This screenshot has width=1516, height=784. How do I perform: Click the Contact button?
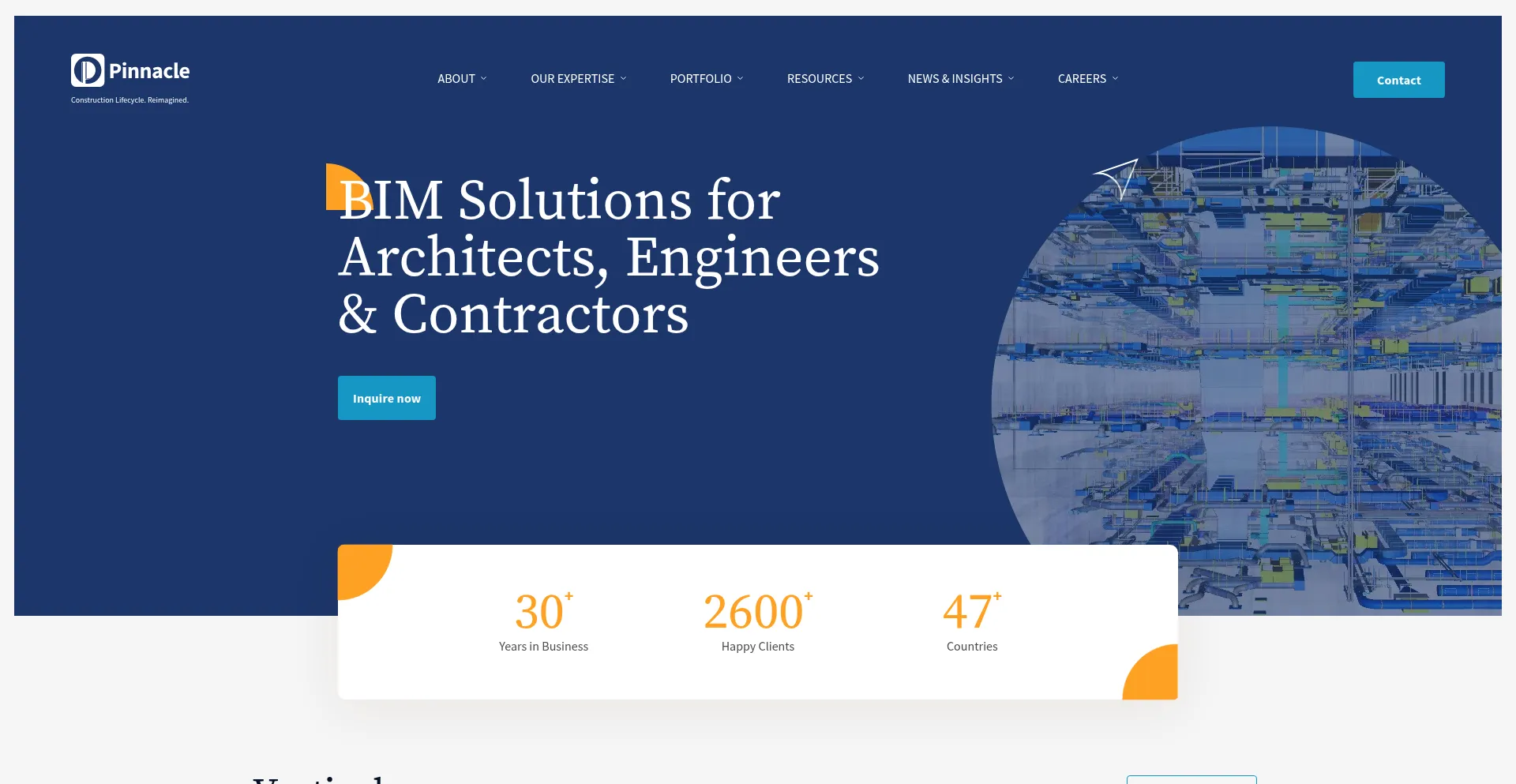(x=1398, y=80)
